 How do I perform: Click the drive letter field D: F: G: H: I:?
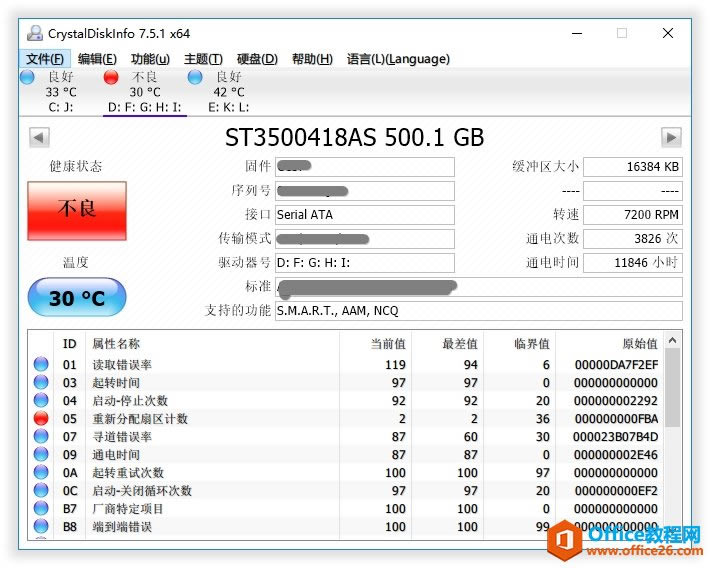365,263
